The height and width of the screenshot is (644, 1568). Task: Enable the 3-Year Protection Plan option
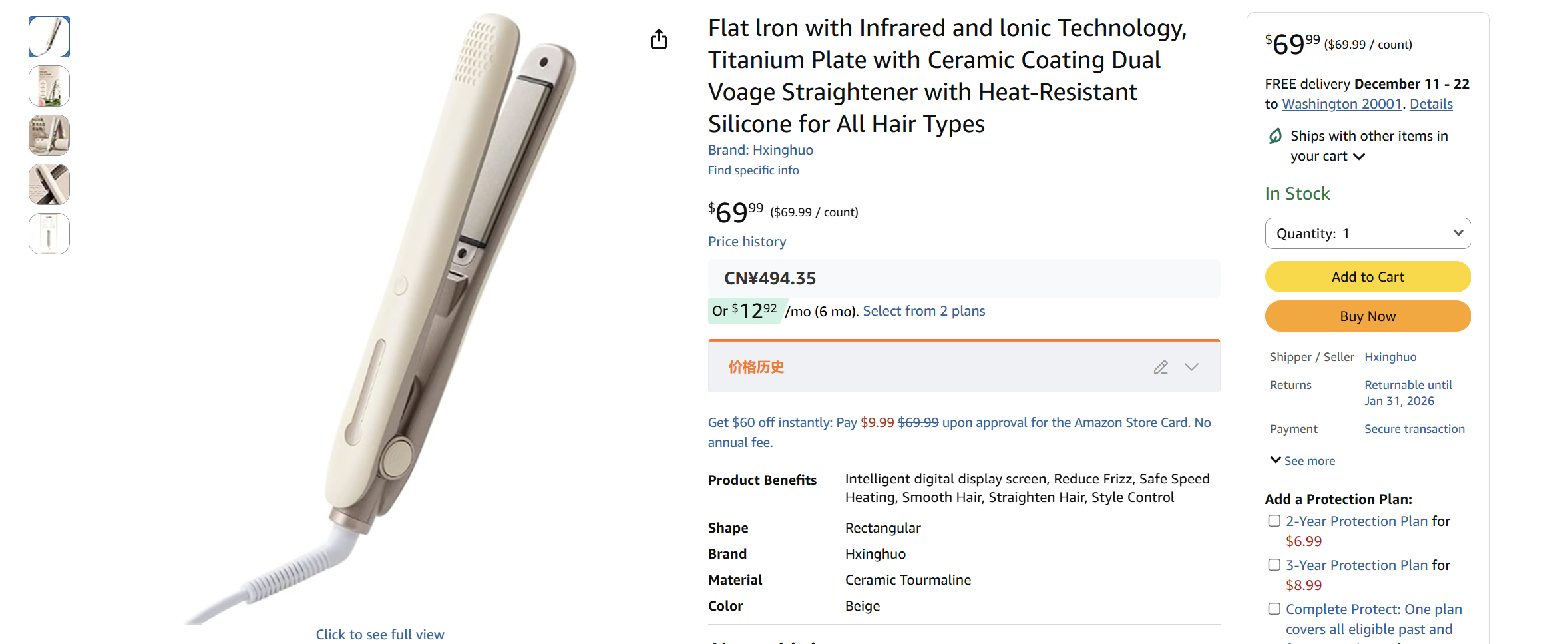coord(1274,564)
